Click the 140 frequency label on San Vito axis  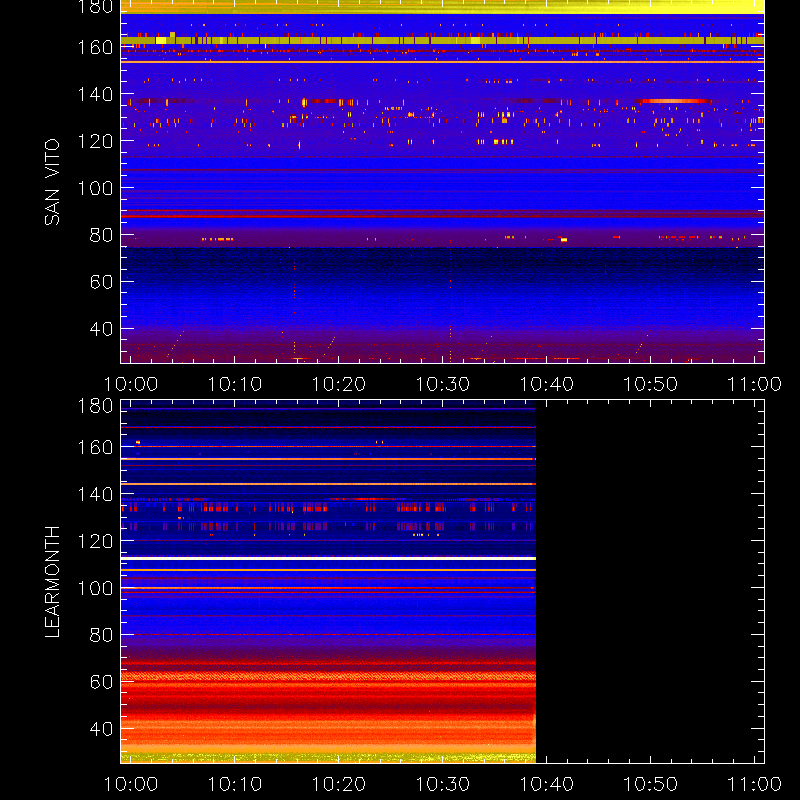coord(95,94)
